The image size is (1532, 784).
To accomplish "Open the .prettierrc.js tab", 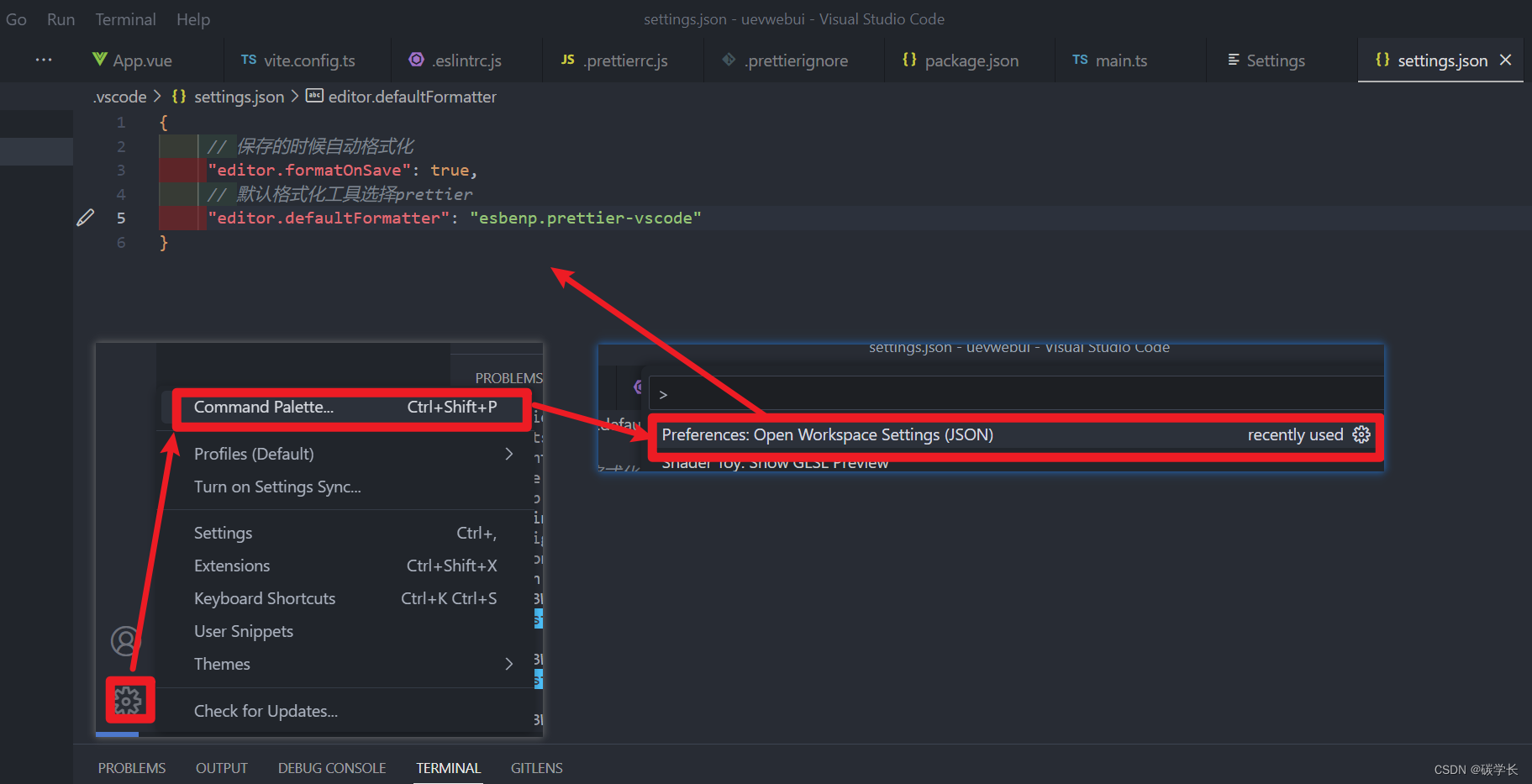I will [x=626, y=61].
